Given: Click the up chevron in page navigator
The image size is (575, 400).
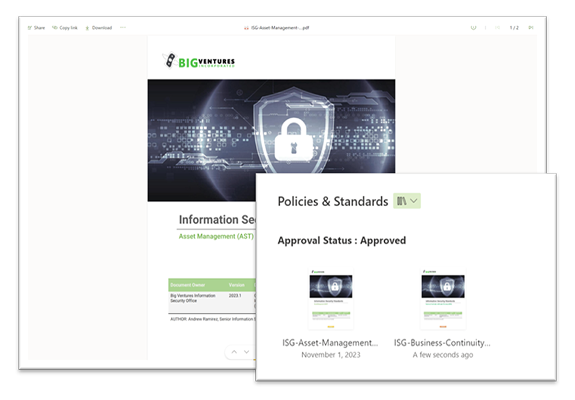Looking at the screenshot, I should 234,352.
